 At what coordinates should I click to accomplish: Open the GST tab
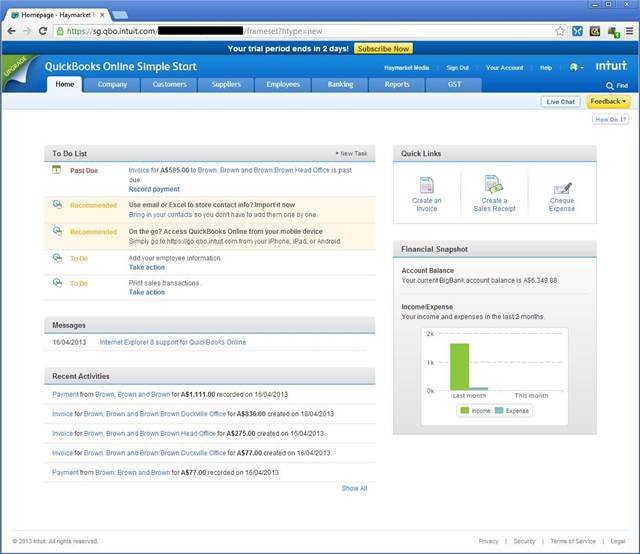click(454, 85)
